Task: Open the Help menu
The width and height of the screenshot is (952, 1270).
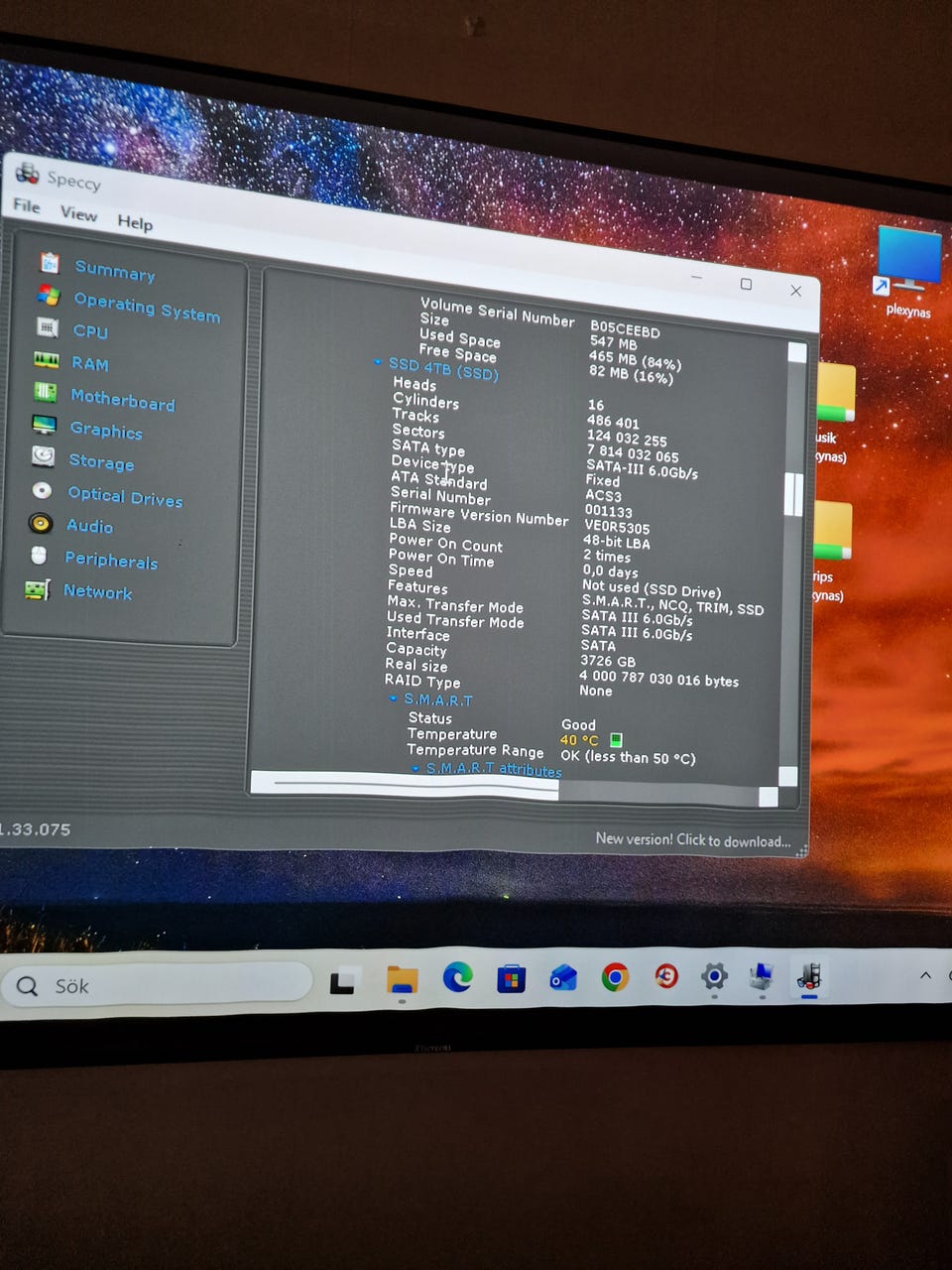Action: [135, 222]
